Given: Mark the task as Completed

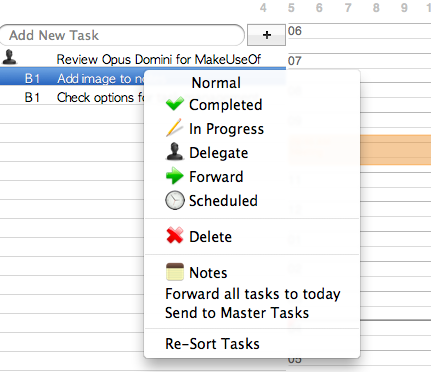Looking at the screenshot, I should (226, 105).
